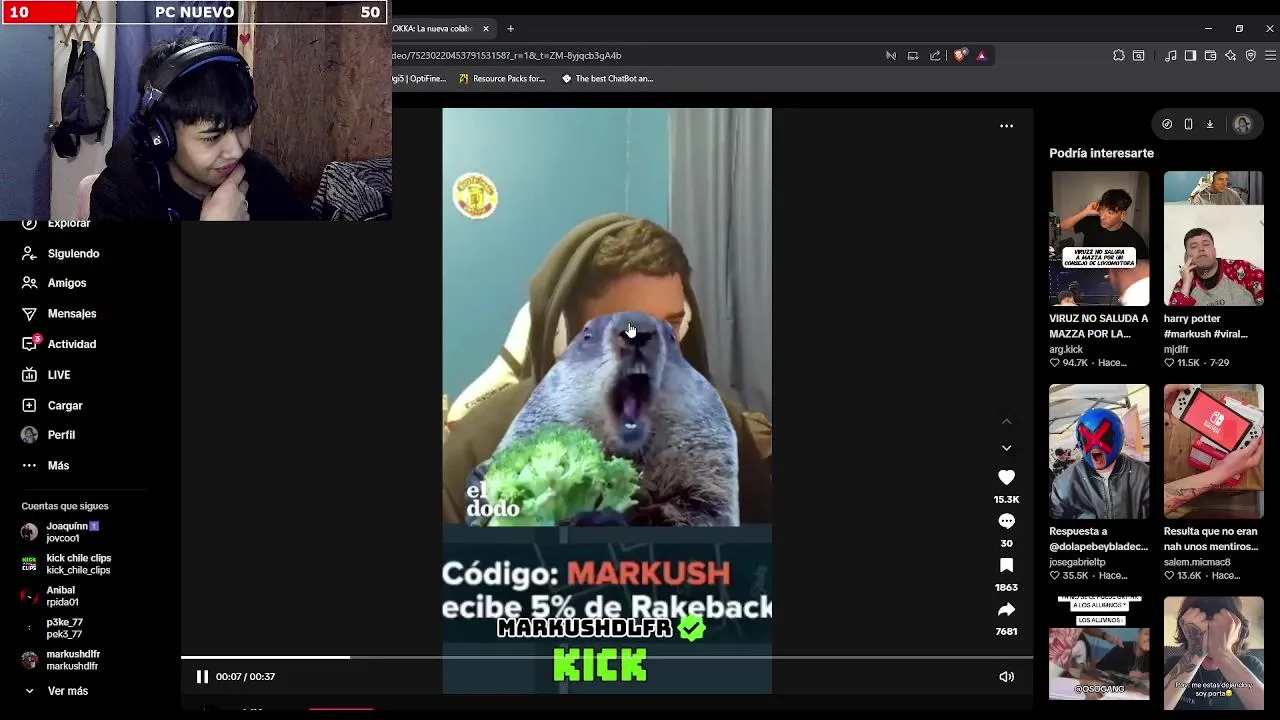Open Brave Rewards triangle icon
The height and width of the screenshot is (720, 1280).
[981, 56]
